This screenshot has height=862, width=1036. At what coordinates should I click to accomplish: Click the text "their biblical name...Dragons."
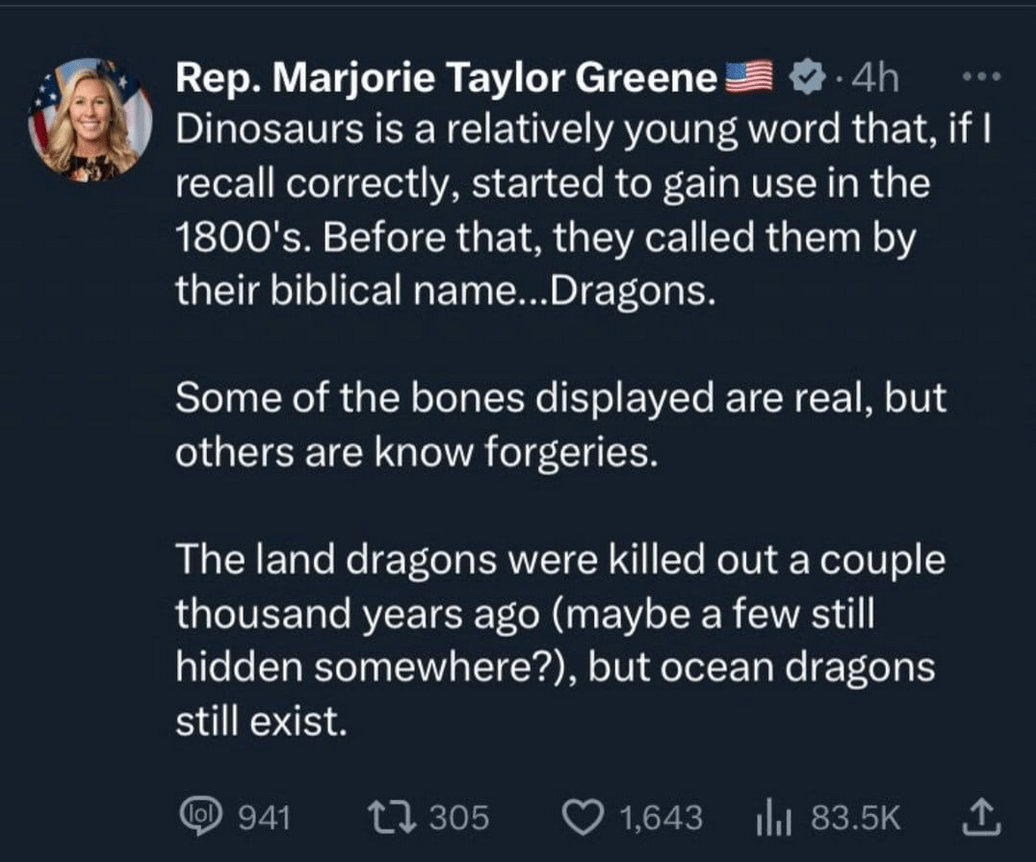tap(445, 291)
